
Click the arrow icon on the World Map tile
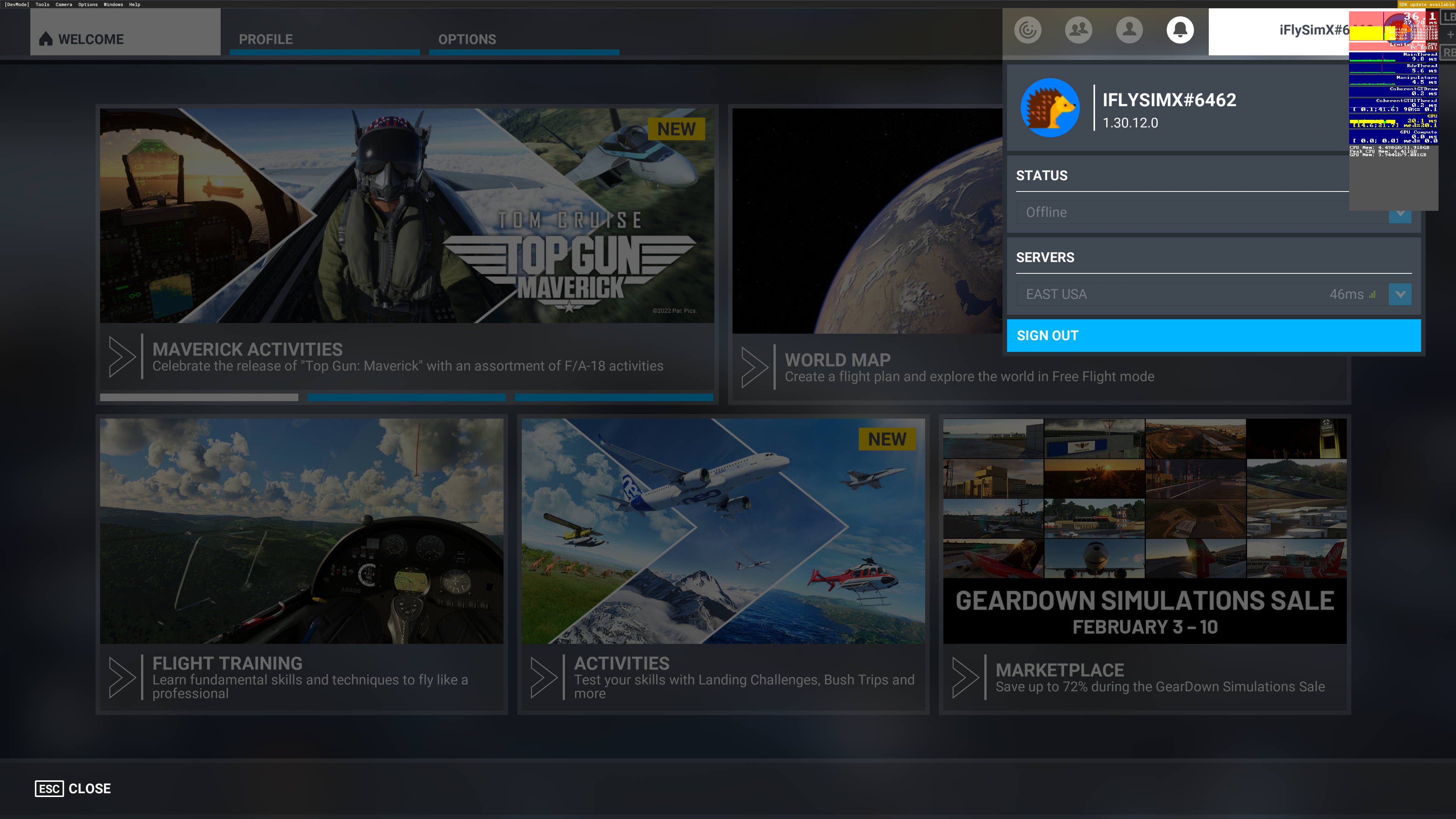[x=755, y=367]
